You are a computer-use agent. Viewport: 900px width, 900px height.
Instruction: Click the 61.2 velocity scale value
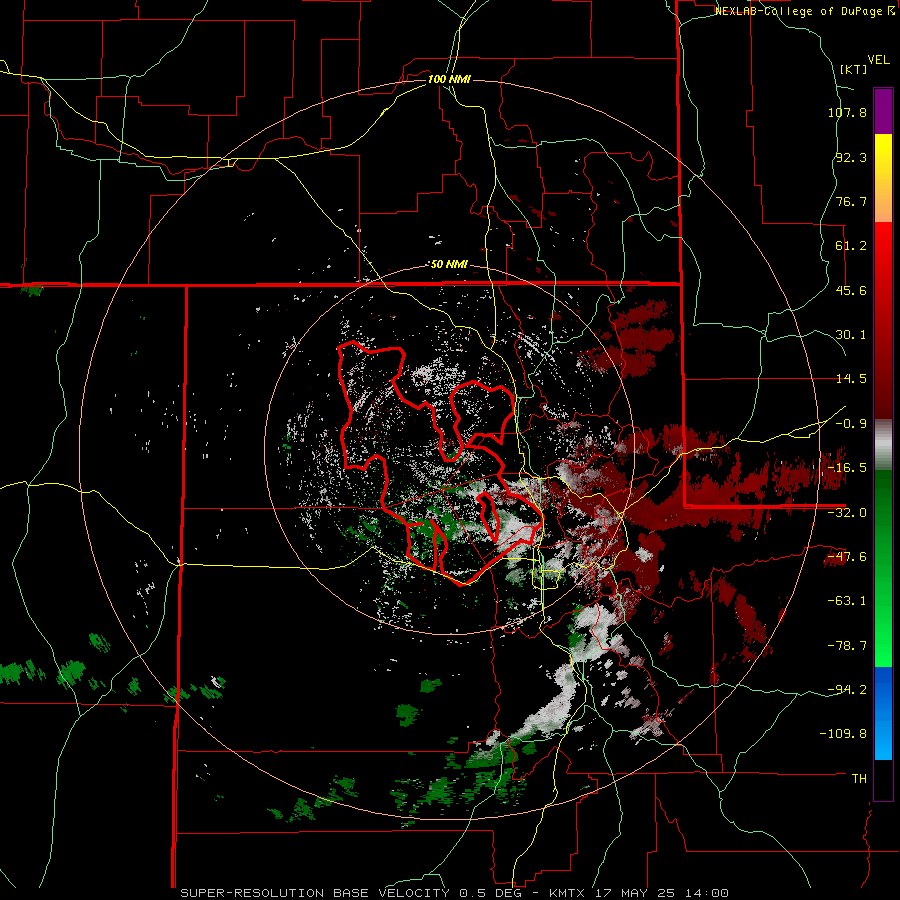(851, 246)
